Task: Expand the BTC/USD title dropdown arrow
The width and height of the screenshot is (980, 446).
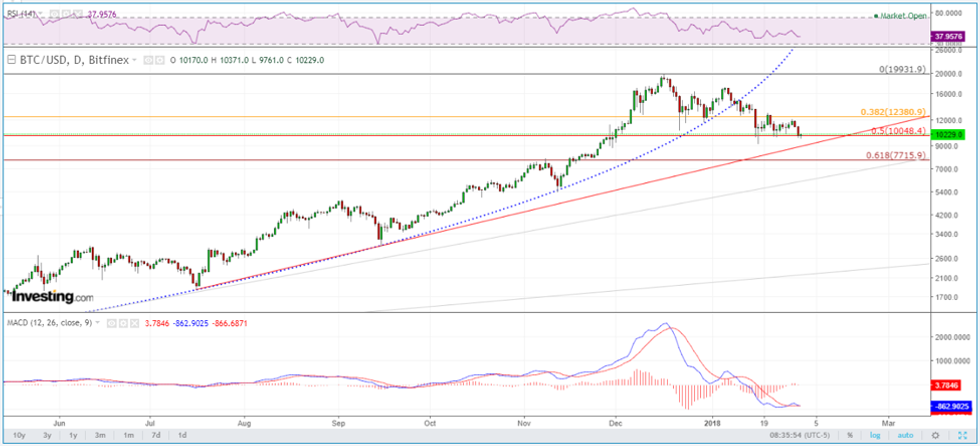Action: (x=135, y=61)
